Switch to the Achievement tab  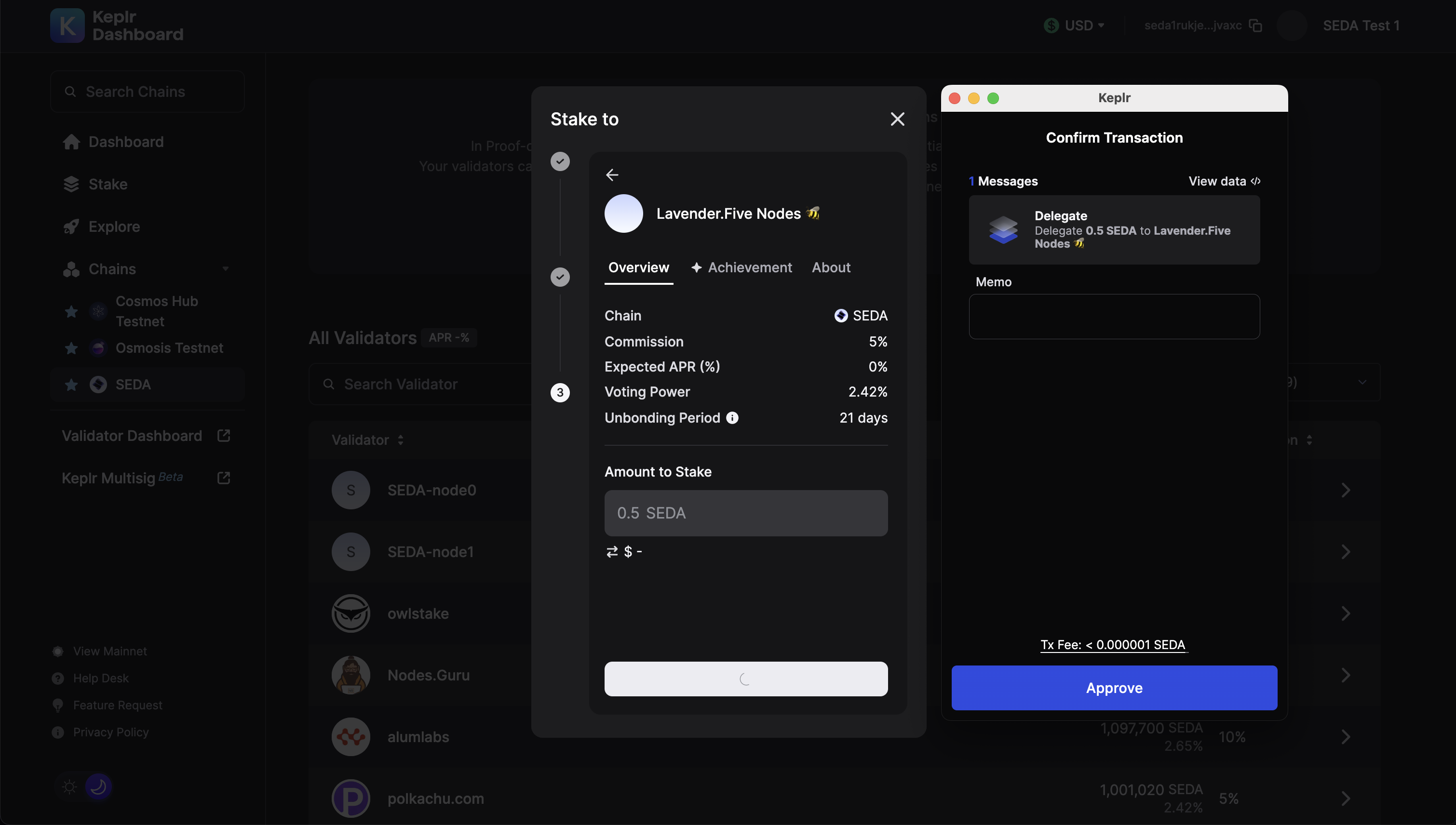742,267
